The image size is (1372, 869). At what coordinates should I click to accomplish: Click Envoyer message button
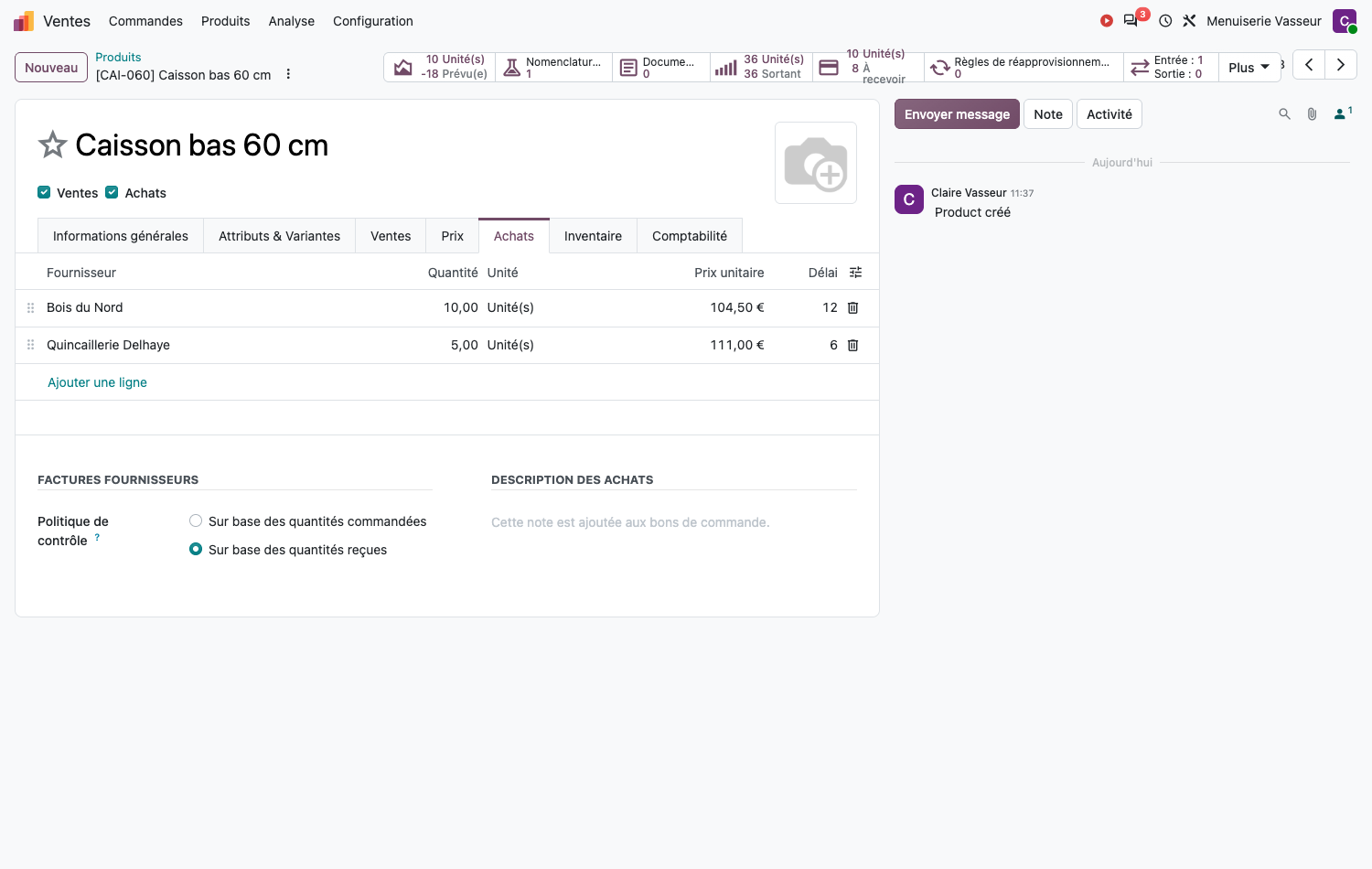pyautogui.click(x=957, y=114)
